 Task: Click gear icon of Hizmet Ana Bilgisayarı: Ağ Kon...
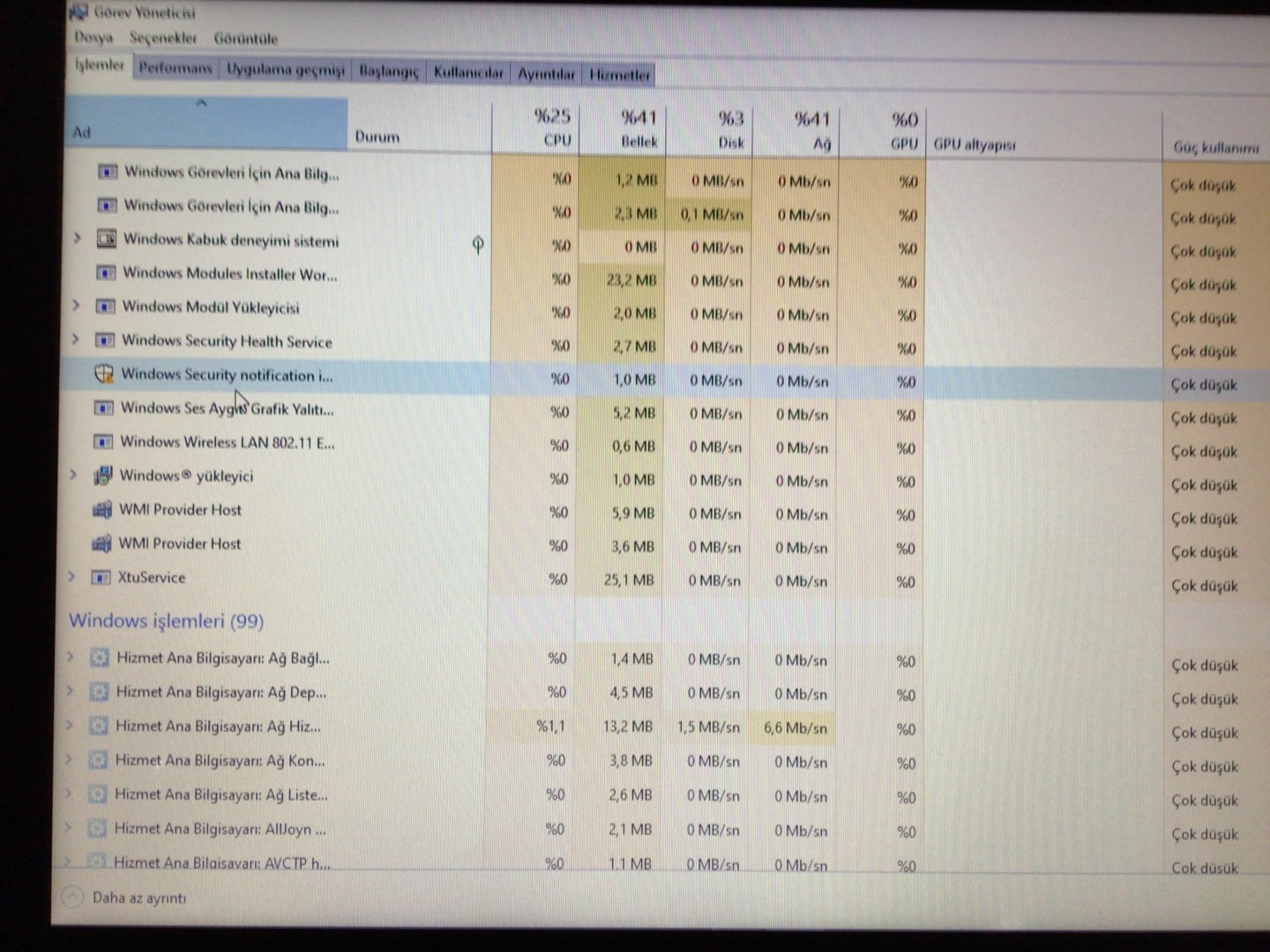[99, 760]
